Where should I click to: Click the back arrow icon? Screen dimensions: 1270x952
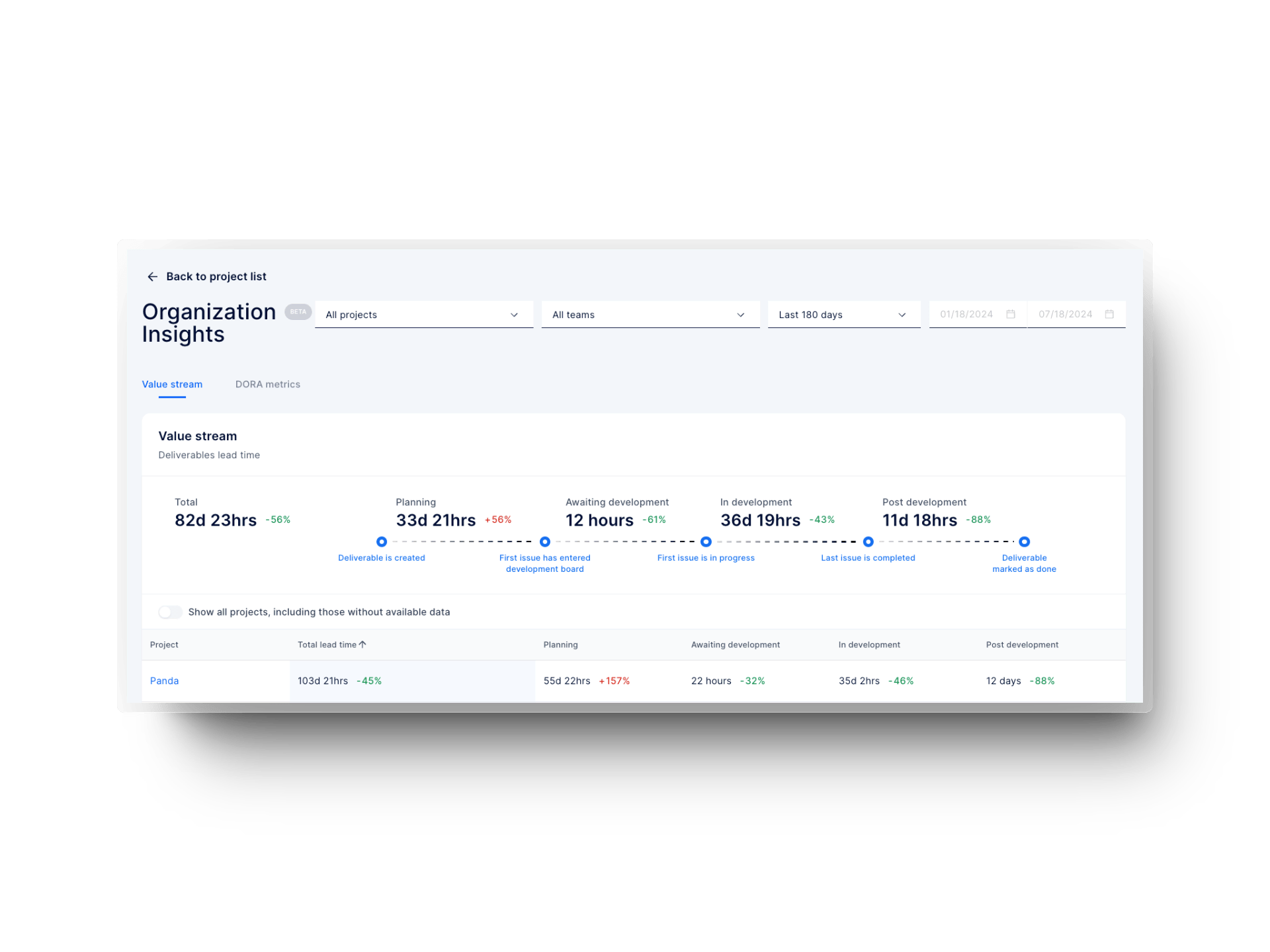pos(152,276)
